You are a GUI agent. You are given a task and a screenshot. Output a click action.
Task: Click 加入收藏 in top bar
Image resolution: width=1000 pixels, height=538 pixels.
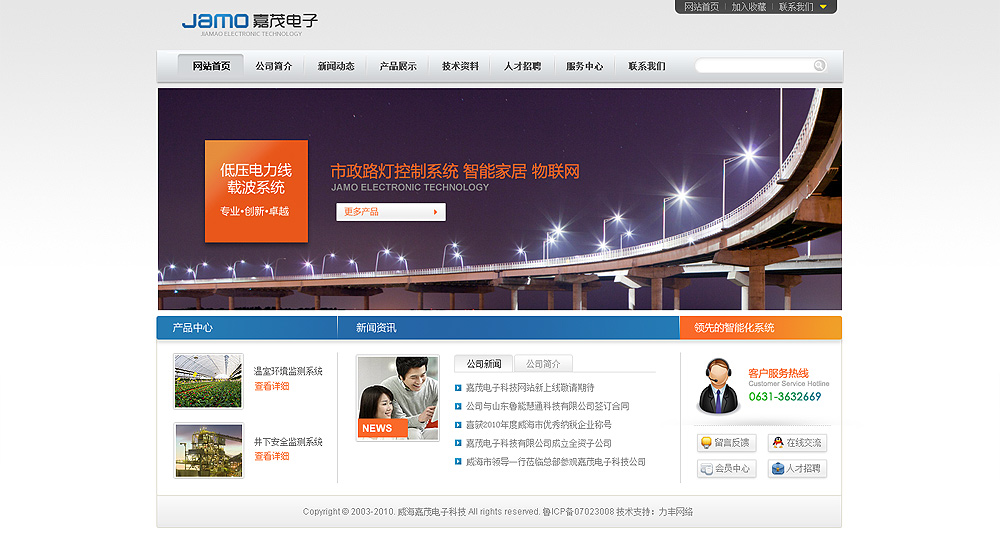point(749,7)
